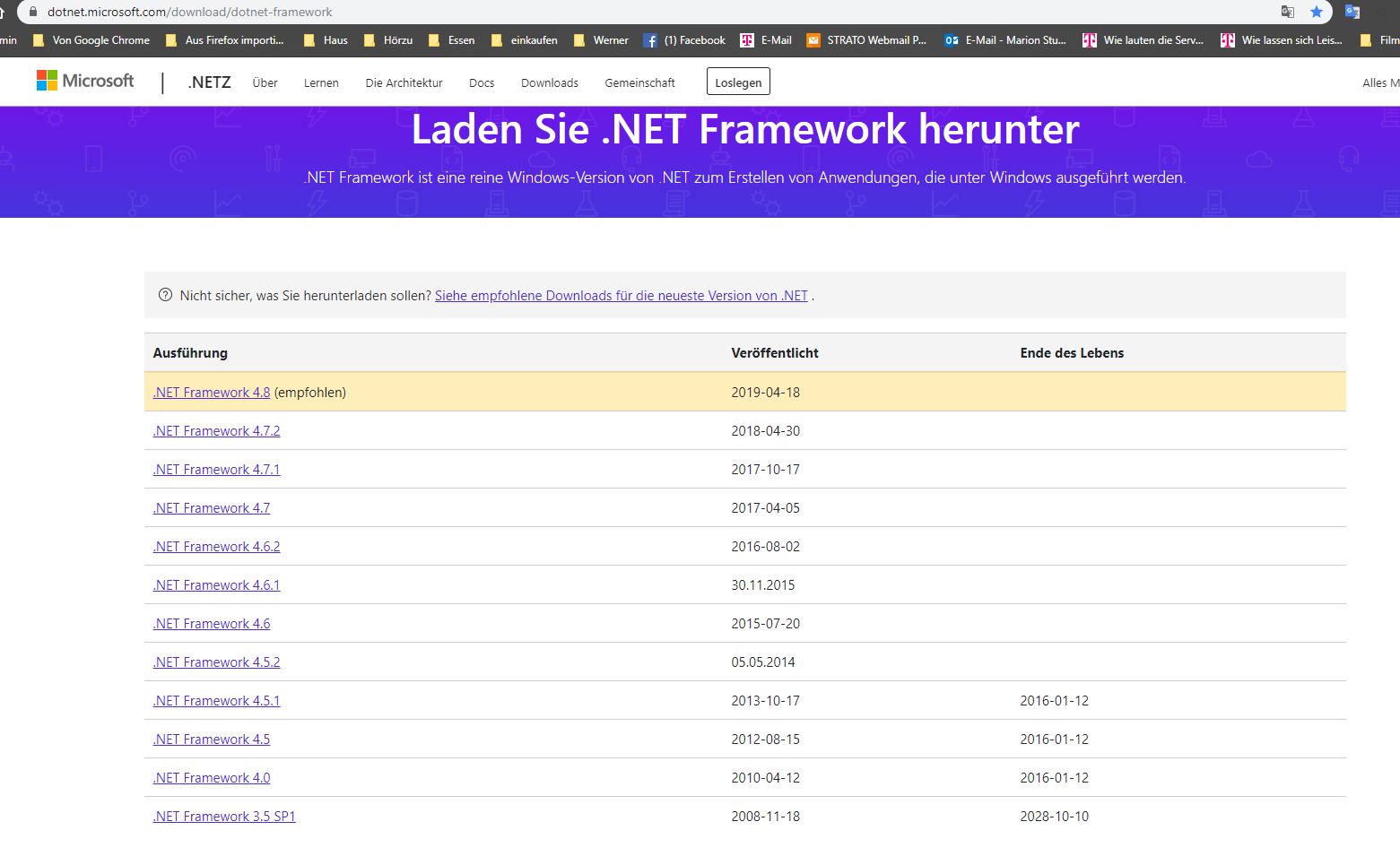
Task: Open the Über menu item
Action: point(265,82)
